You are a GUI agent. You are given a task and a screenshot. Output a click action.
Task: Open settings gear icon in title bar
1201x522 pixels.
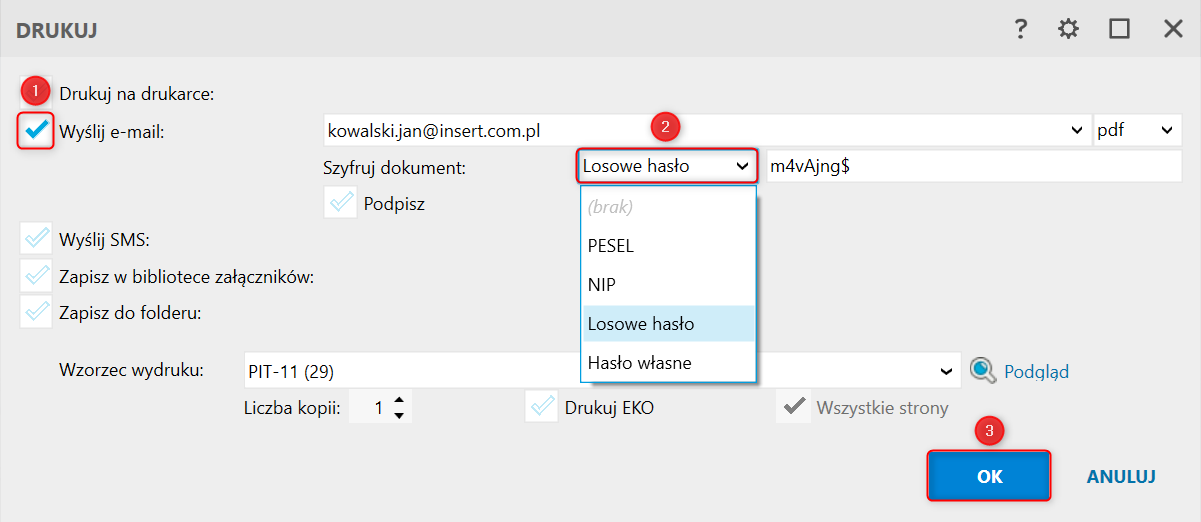coord(1069,29)
